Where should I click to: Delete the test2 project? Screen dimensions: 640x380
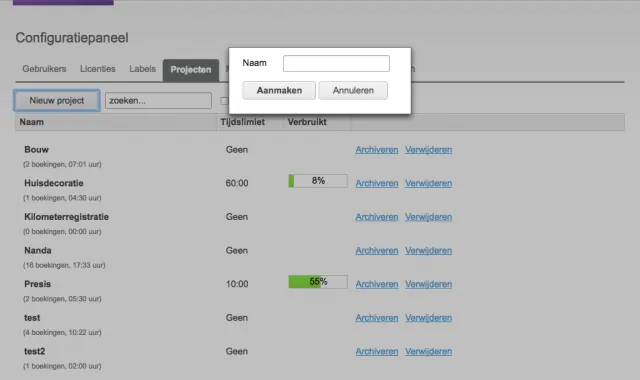coord(429,351)
